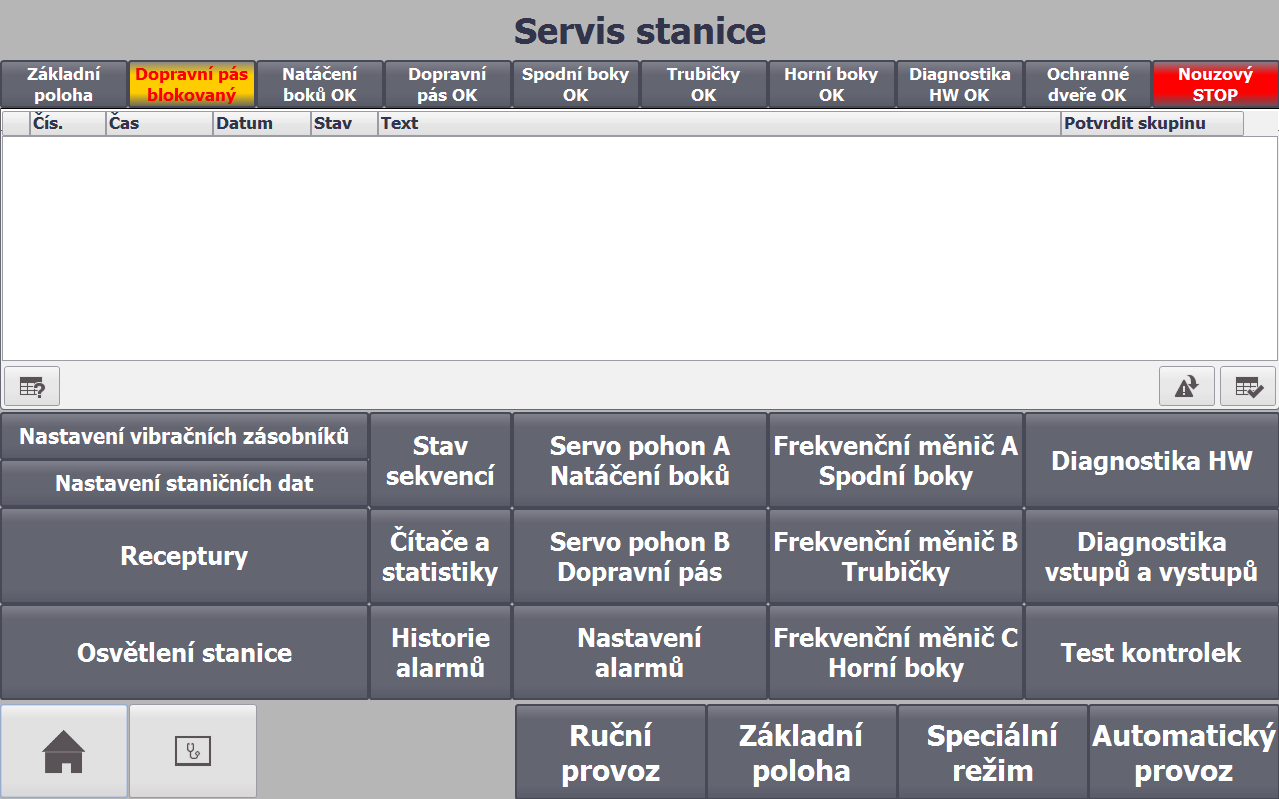The image size is (1279, 799).
Task: Go to the Home screen icon
Action: 64,751
